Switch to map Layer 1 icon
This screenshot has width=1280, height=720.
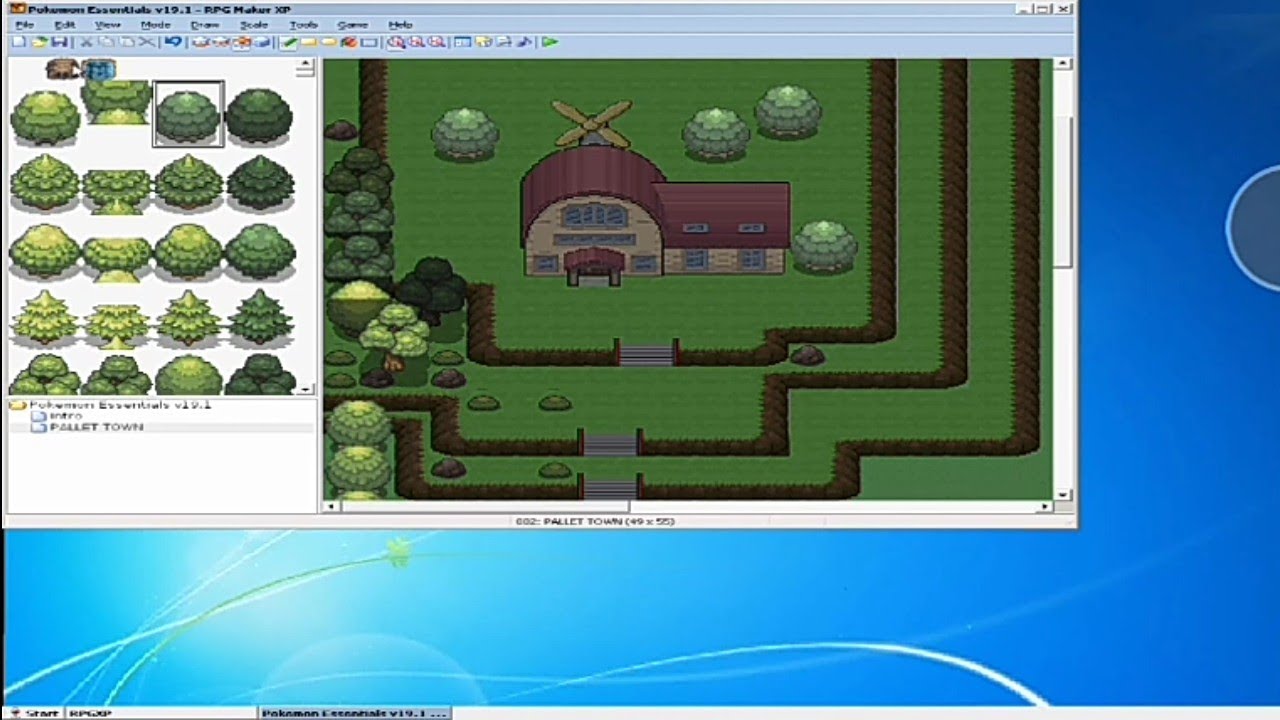point(200,42)
